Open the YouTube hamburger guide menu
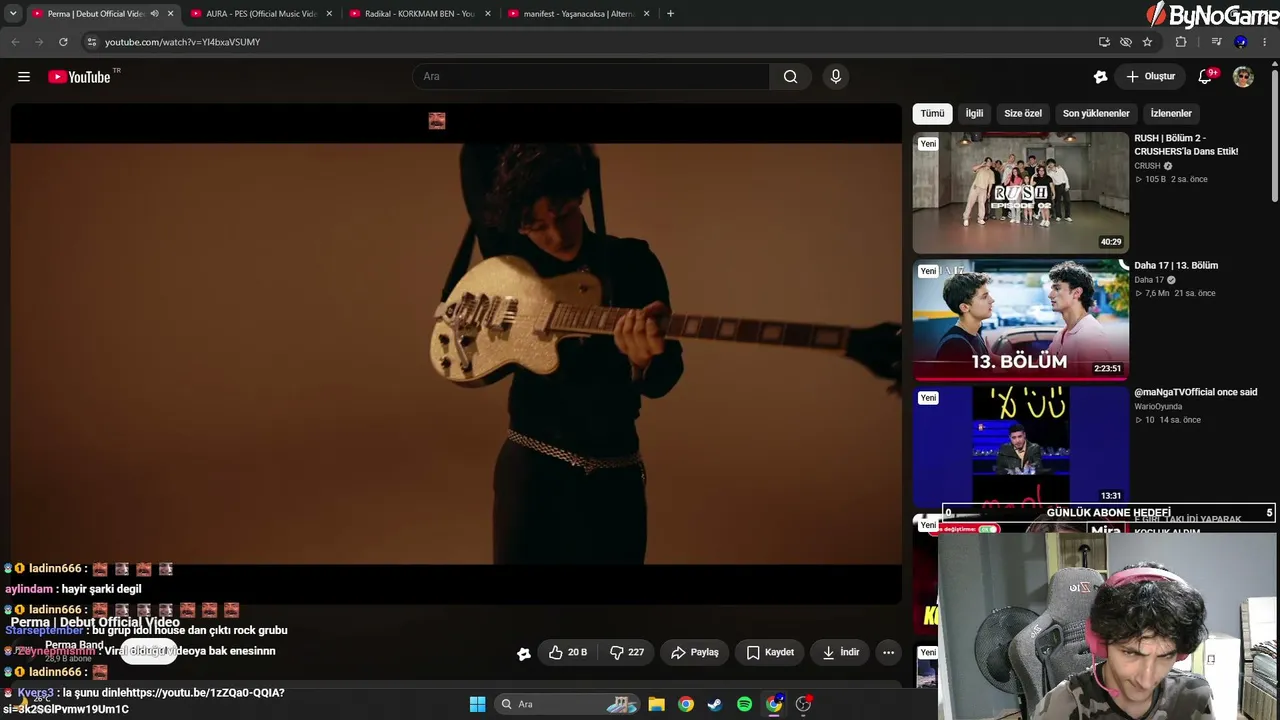This screenshot has height=720, width=1280. (24, 77)
